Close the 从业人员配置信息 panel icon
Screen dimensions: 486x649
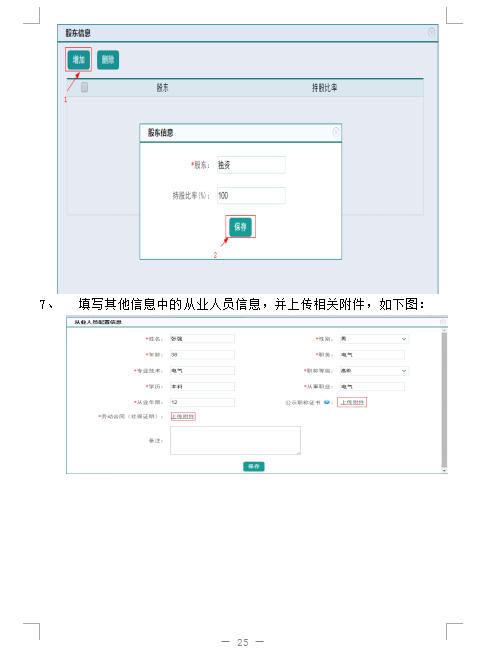(x=443, y=322)
